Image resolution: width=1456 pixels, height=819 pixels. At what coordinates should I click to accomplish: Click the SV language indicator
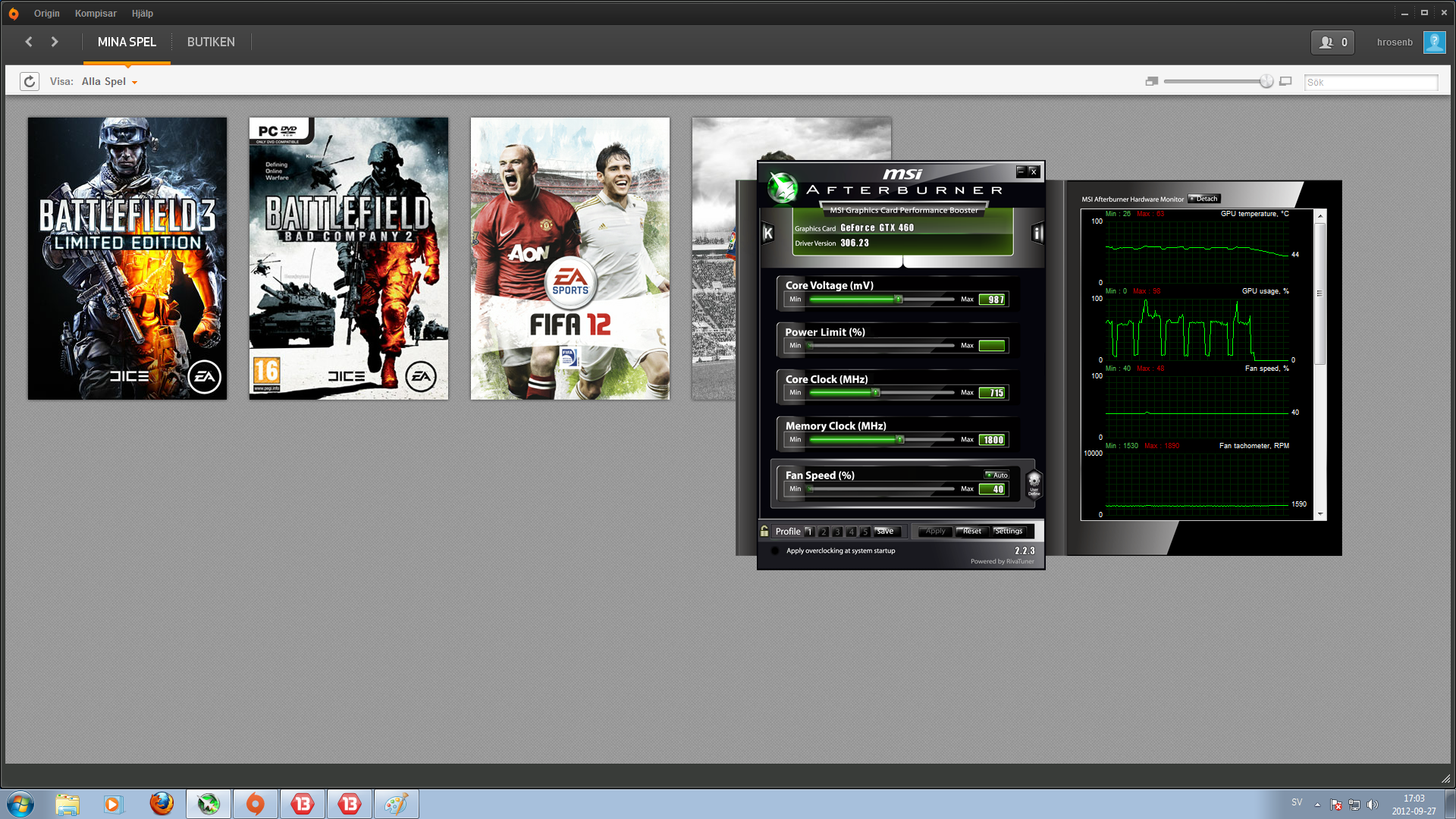click(1297, 802)
